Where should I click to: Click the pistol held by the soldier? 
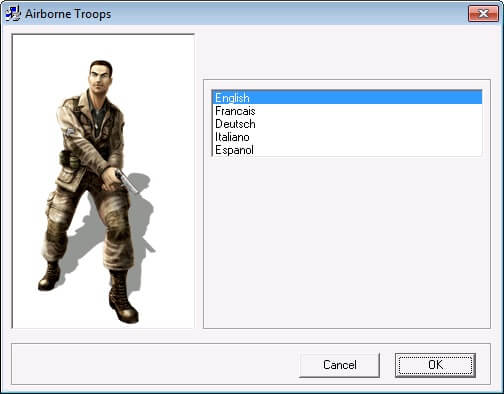pyautogui.click(x=127, y=182)
